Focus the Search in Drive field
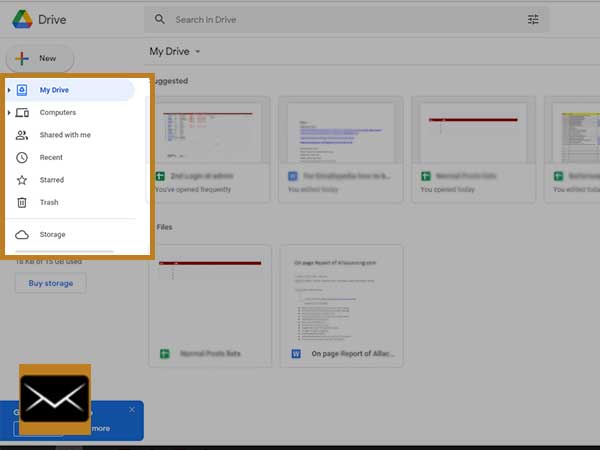This screenshot has width=600, height=450. click(x=346, y=19)
